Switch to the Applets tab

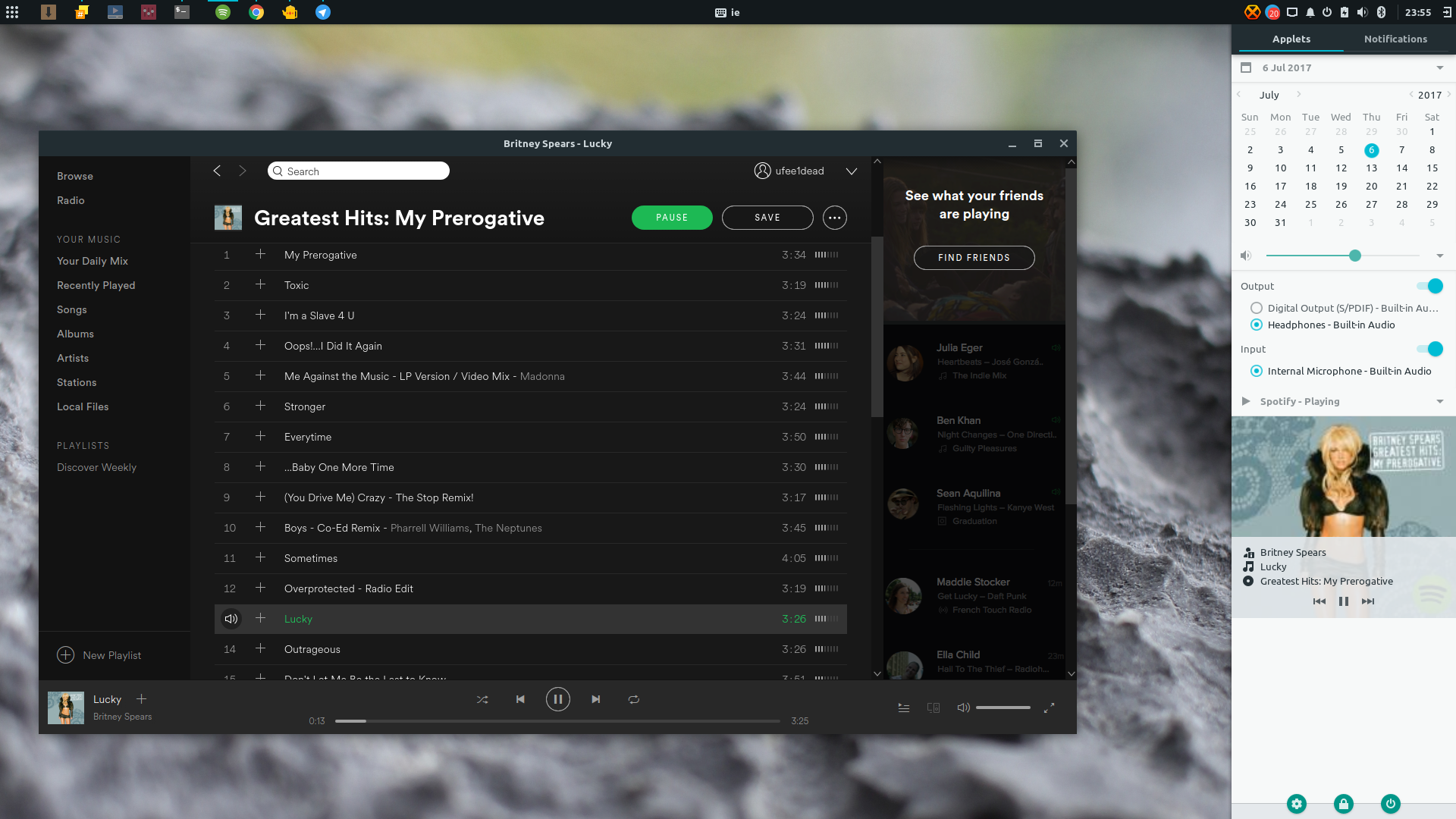(x=1291, y=39)
